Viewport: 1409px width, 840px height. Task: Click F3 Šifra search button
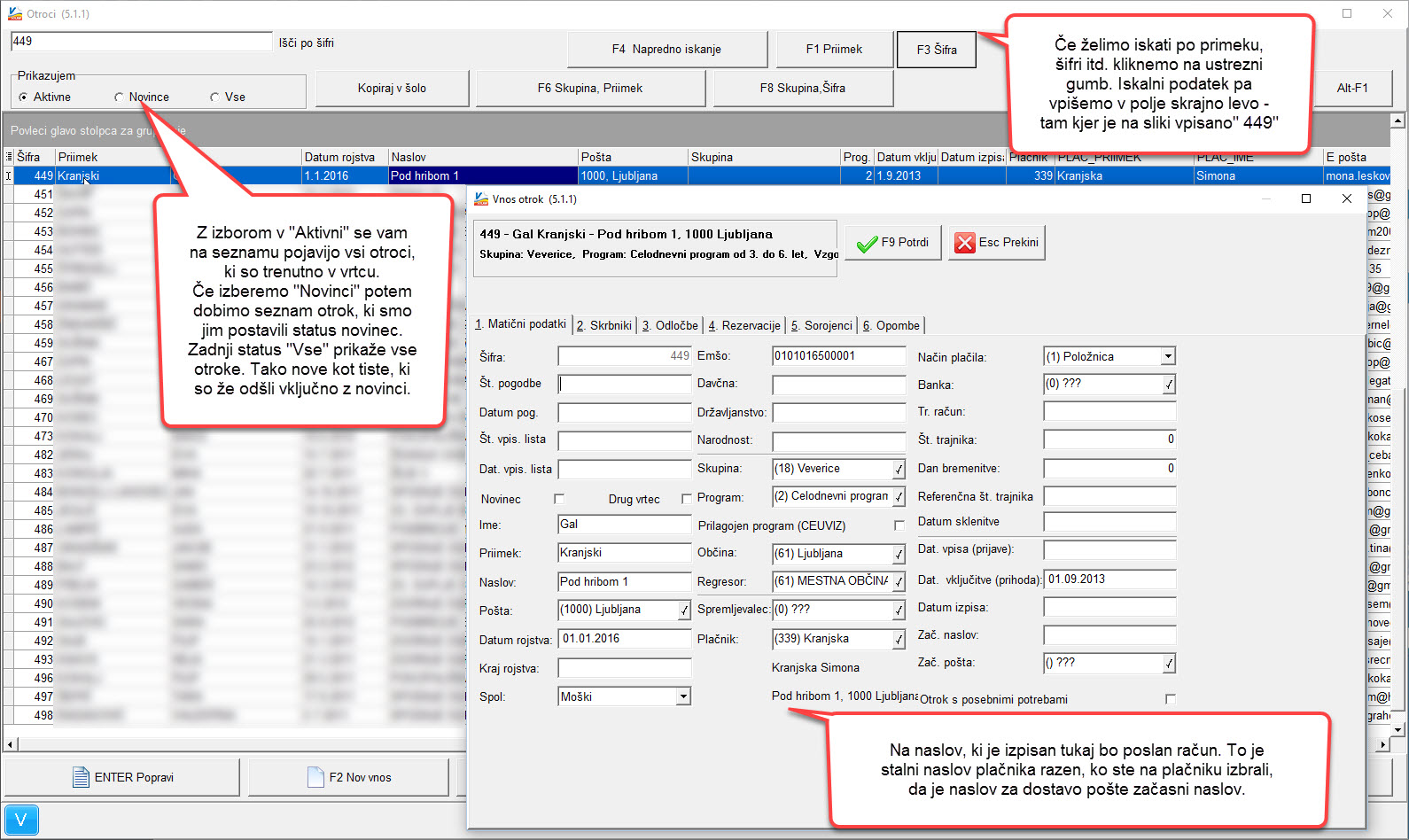(x=937, y=50)
